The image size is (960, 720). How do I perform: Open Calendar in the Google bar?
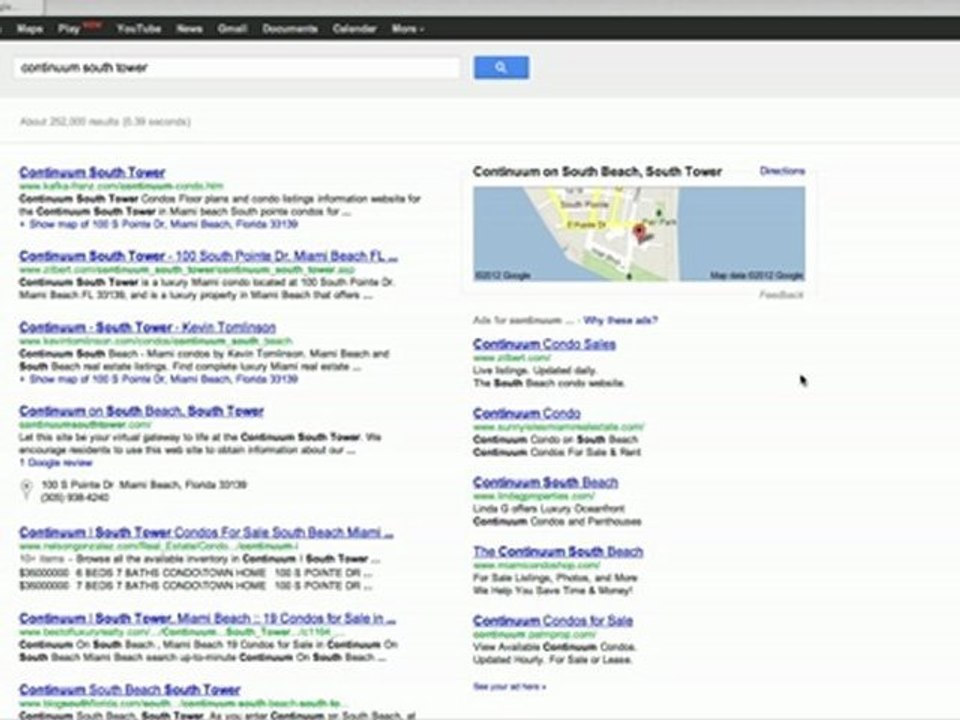(354, 29)
